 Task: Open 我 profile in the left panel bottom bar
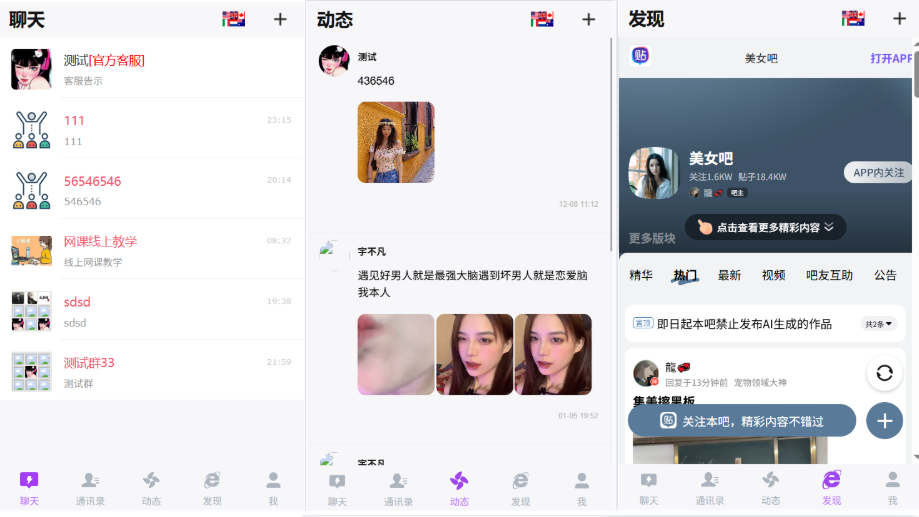click(273, 488)
